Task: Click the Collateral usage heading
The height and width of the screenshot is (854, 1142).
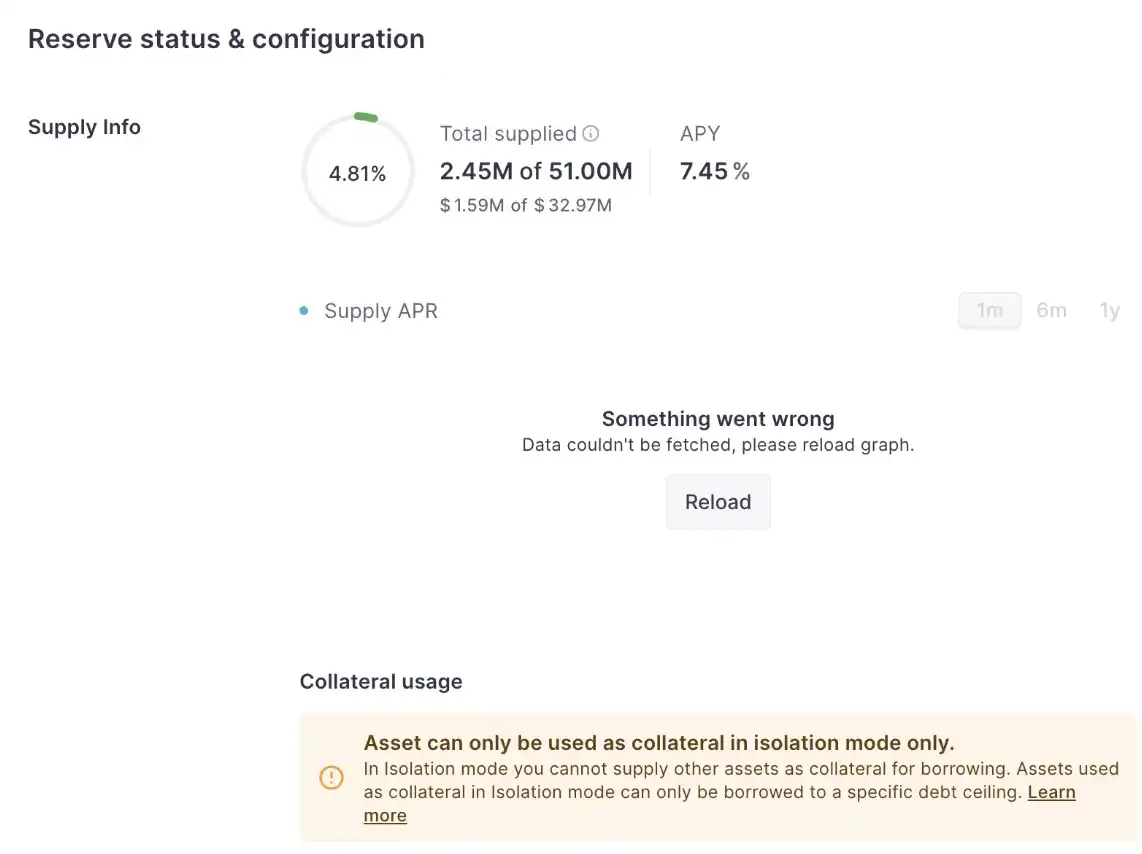Action: tap(381, 682)
